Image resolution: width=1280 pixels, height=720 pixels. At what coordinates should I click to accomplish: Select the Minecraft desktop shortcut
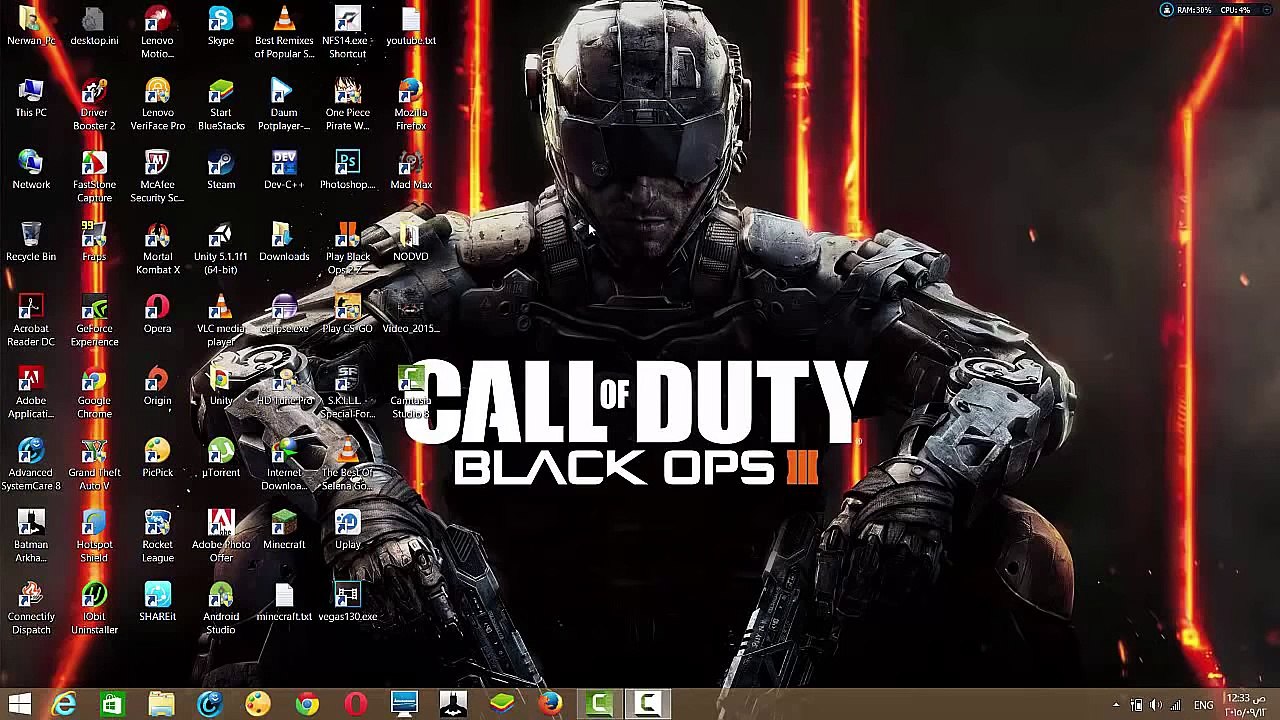coord(284,531)
